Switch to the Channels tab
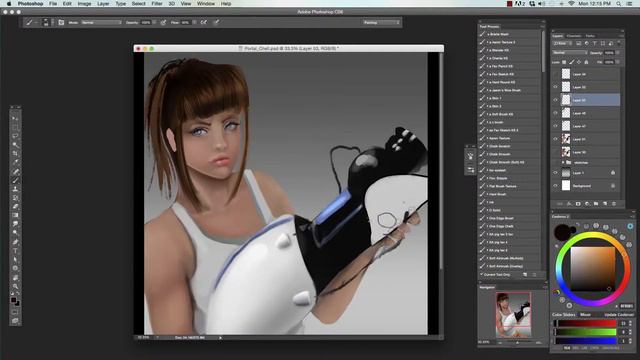 click(x=574, y=36)
